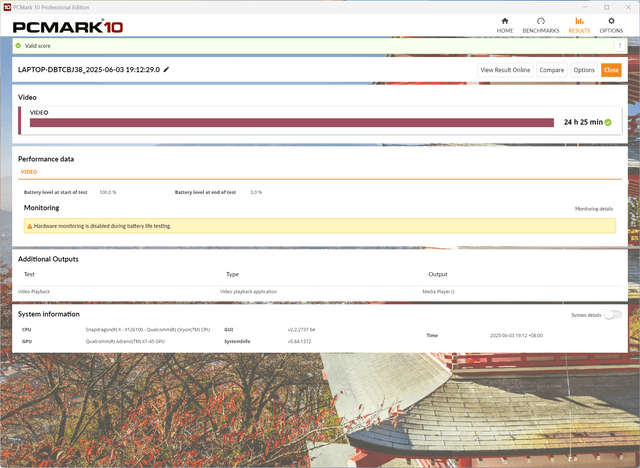Image resolution: width=640 pixels, height=468 pixels.
Task: Click the green checkmark next to 24 h 25 min
Action: point(608,122)
